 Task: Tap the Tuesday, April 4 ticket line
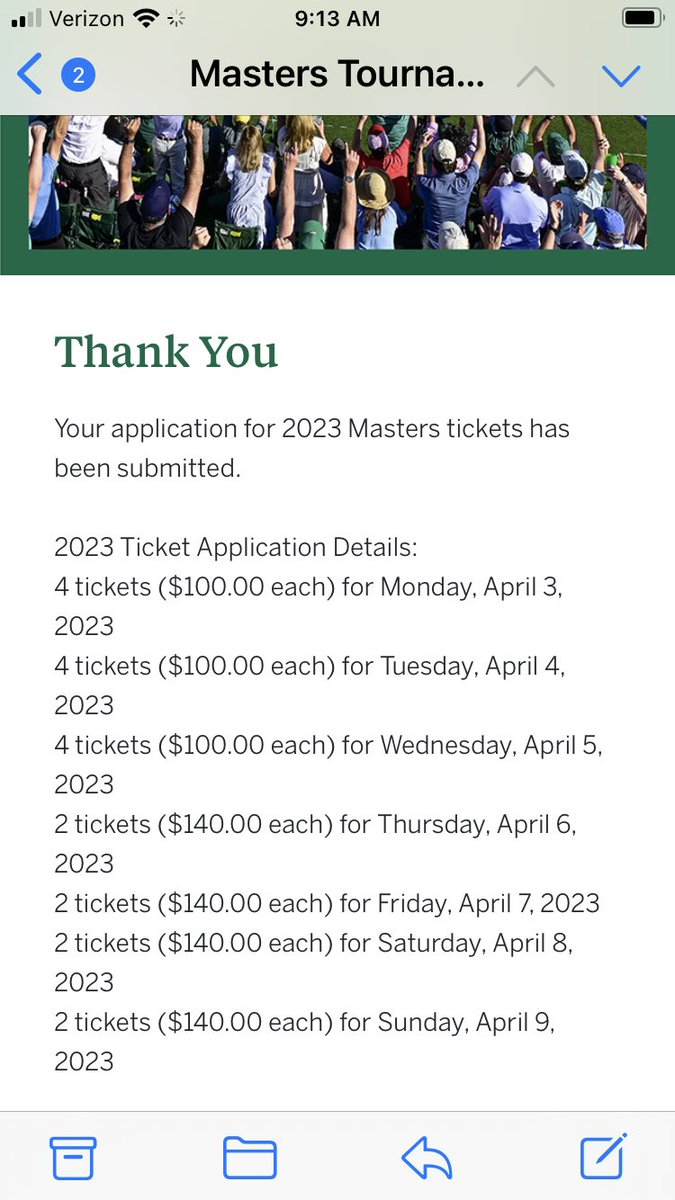click(x=310, y=685)
